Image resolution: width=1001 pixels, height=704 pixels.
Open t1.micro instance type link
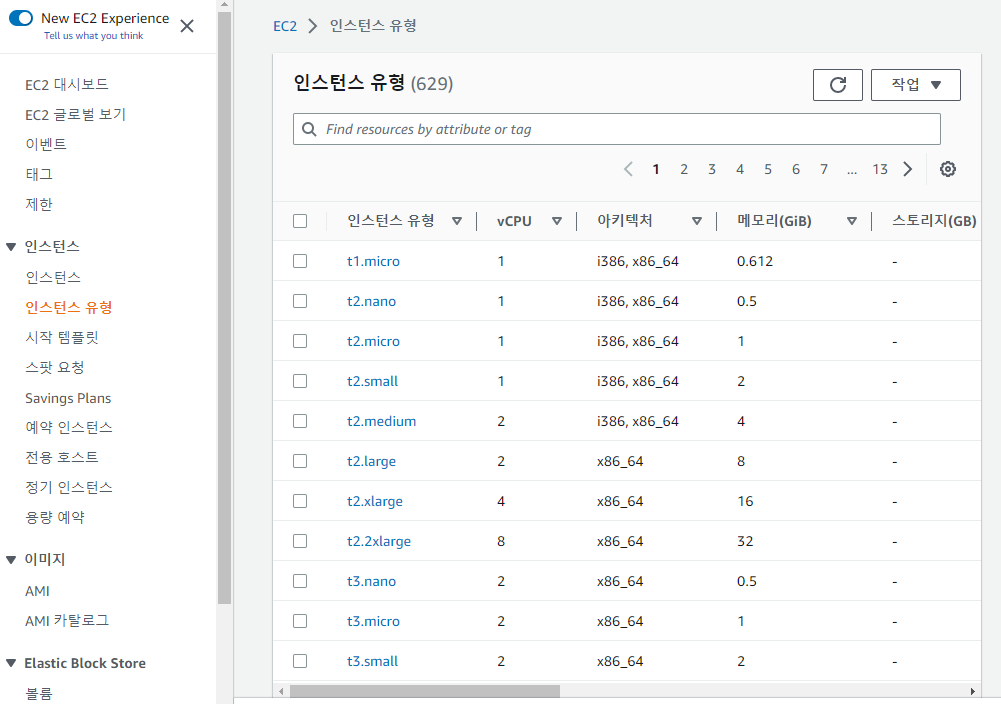373,261
